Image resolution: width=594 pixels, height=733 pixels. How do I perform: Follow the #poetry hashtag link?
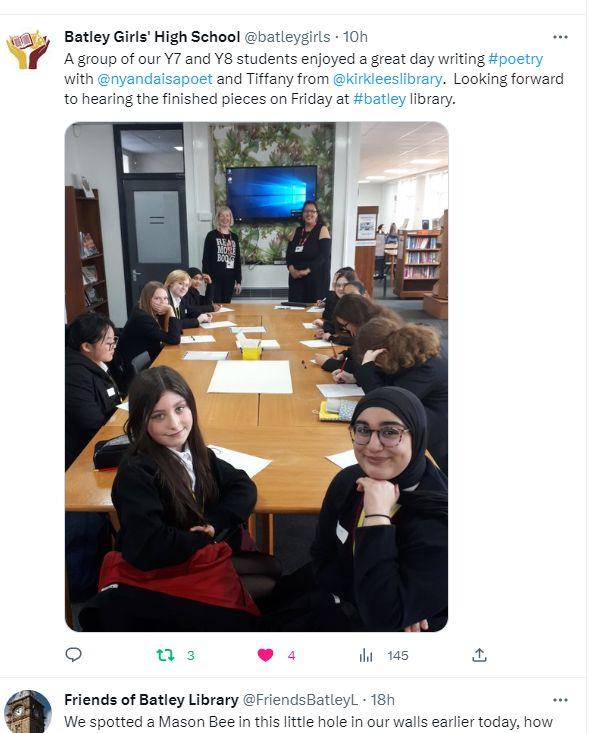(x=515, y=59)
